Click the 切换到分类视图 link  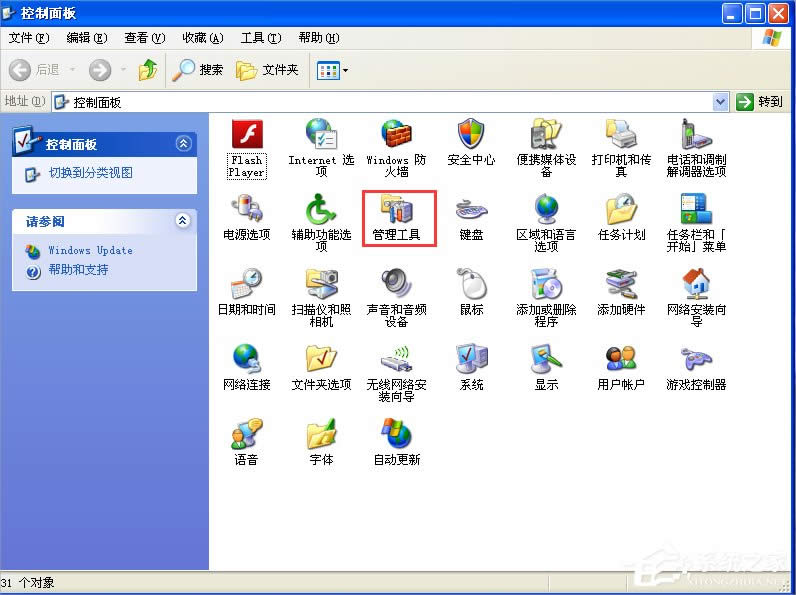[90, 173]
